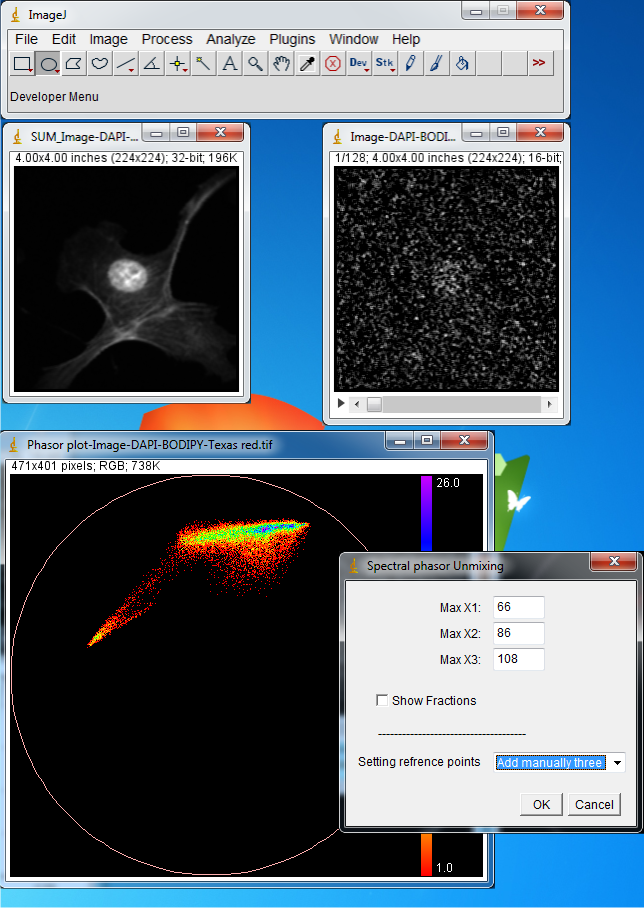
Task: Click the stack slice scrollbar thumb
Action: (x=374, y=404)
